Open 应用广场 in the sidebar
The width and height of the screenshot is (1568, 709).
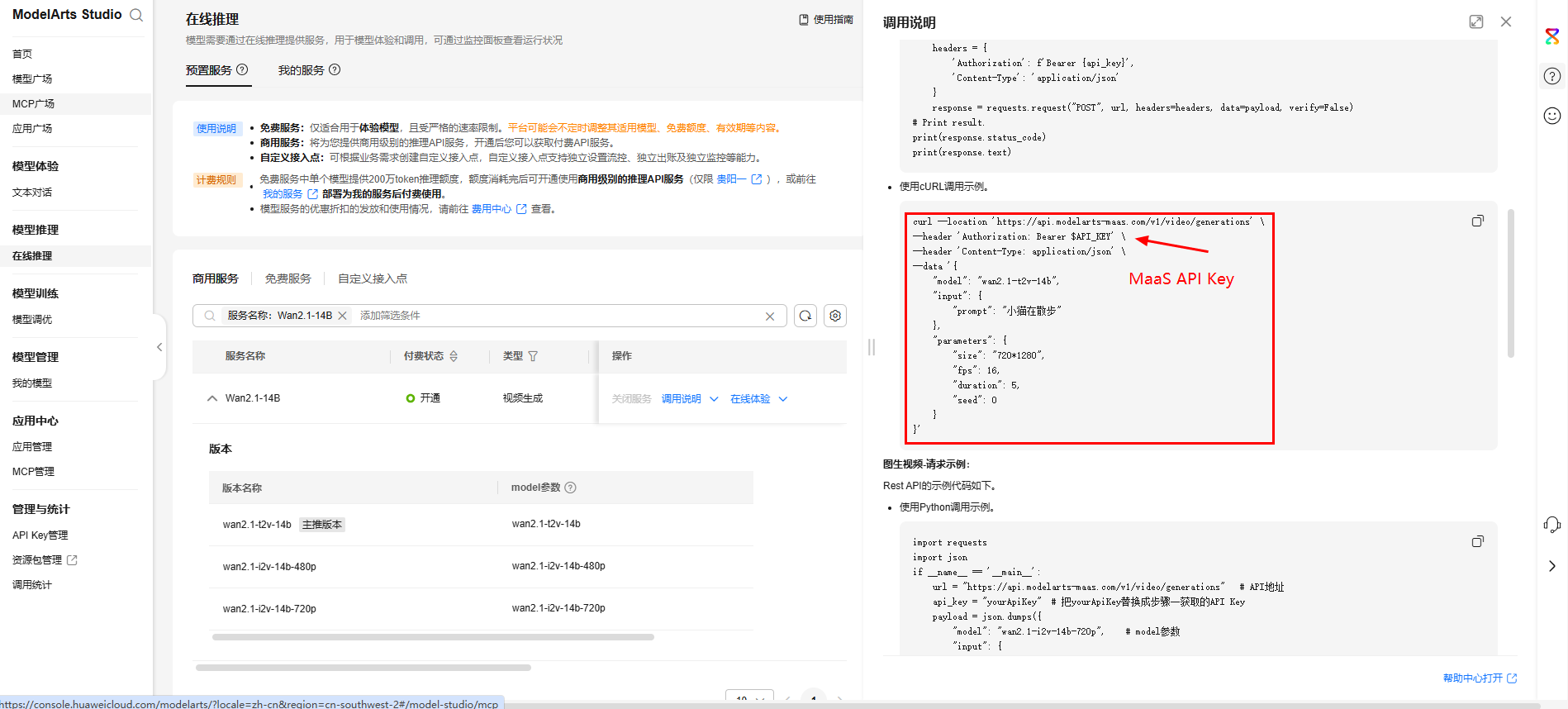32,129
